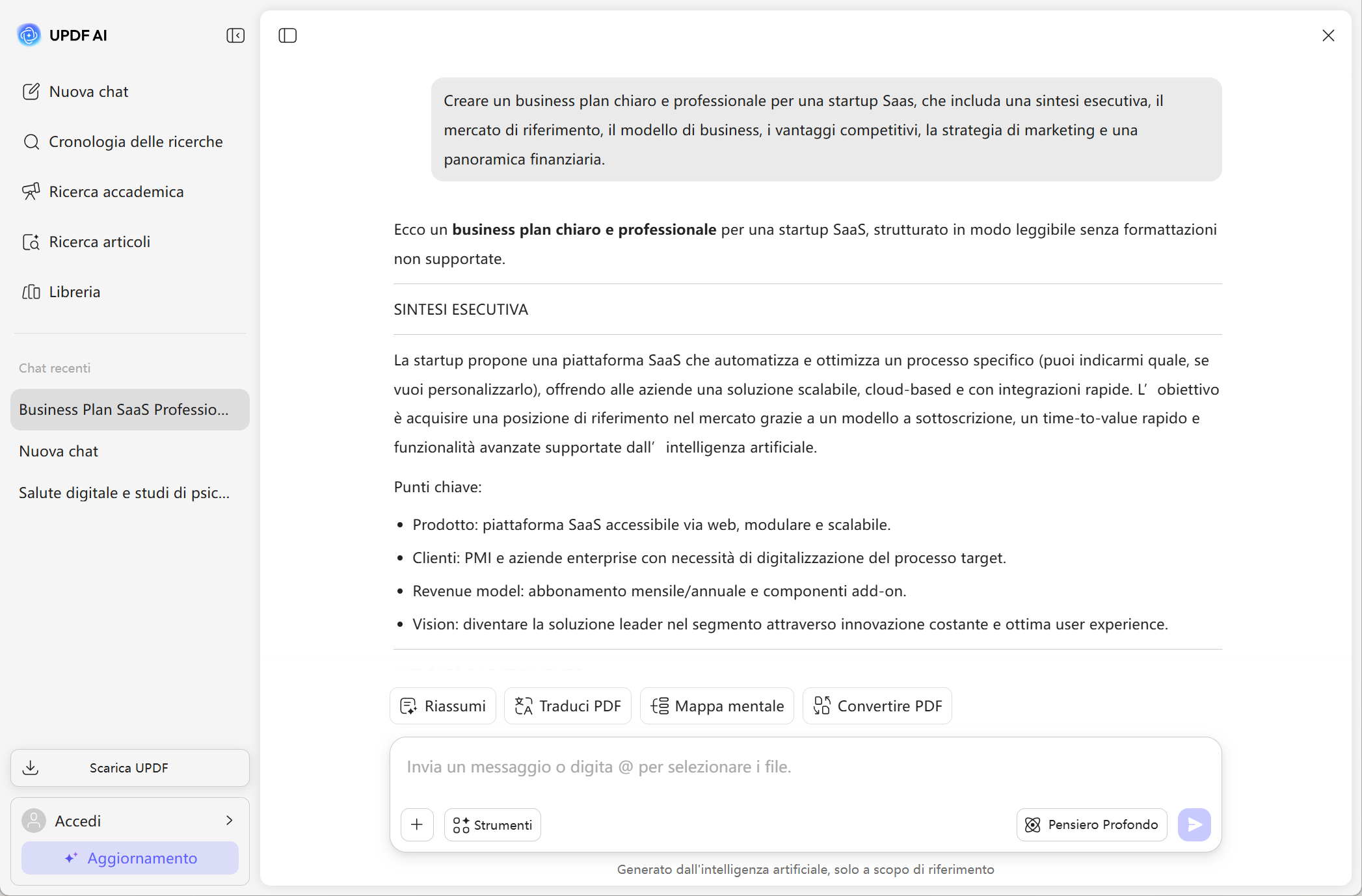Choose the Convertire PDF quick action
1362x896 pixels.
pyautogui.click(x=877, y=706)
